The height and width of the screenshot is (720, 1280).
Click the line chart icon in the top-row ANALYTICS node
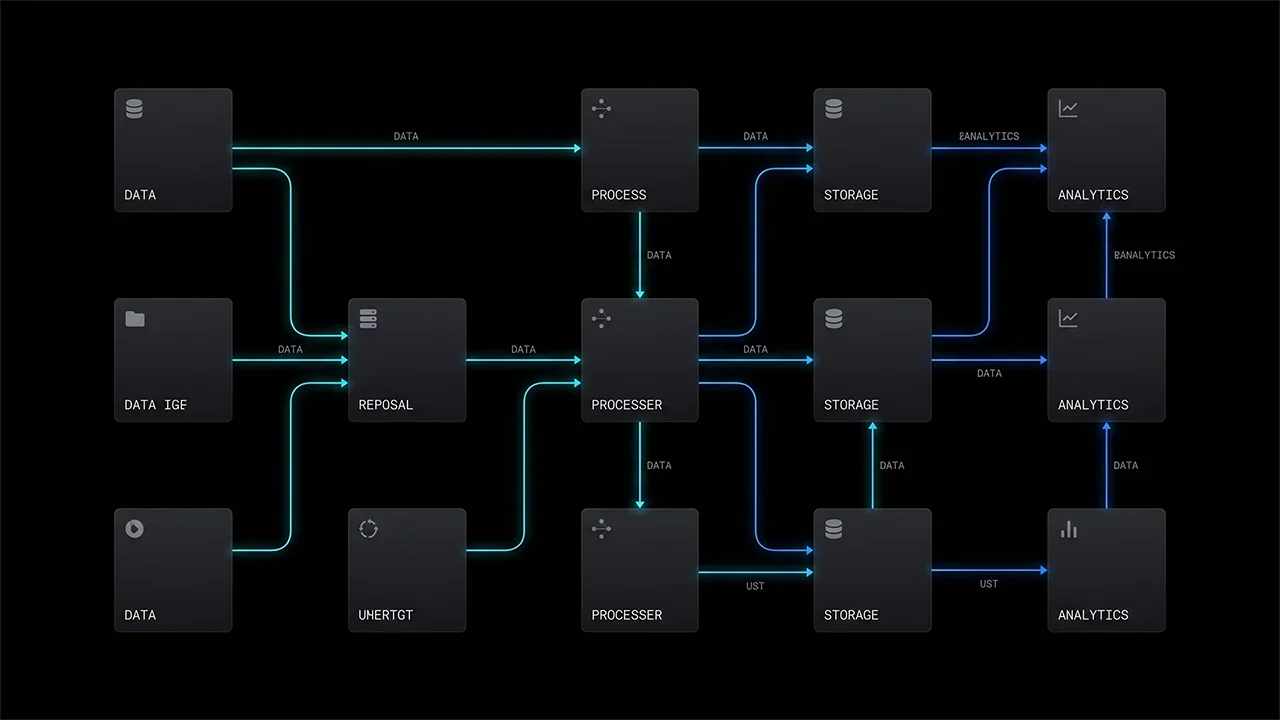pyautogui.click(x=1068, y=109)
